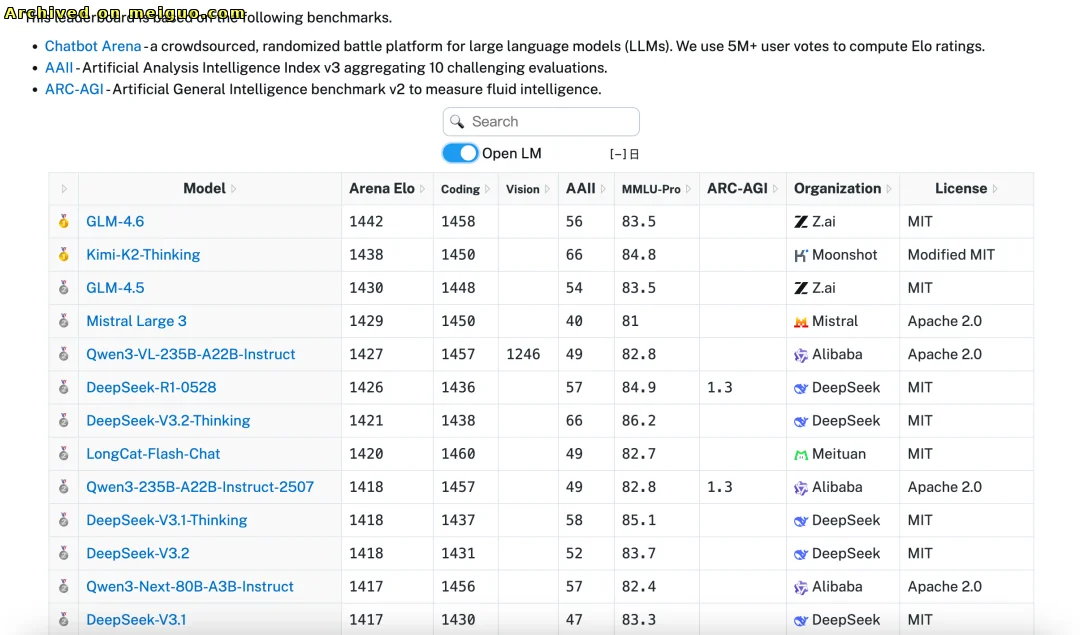
Task: Open the DeepSeek-V3.2-Thinking model link
Action: click(x=168, y=421)
